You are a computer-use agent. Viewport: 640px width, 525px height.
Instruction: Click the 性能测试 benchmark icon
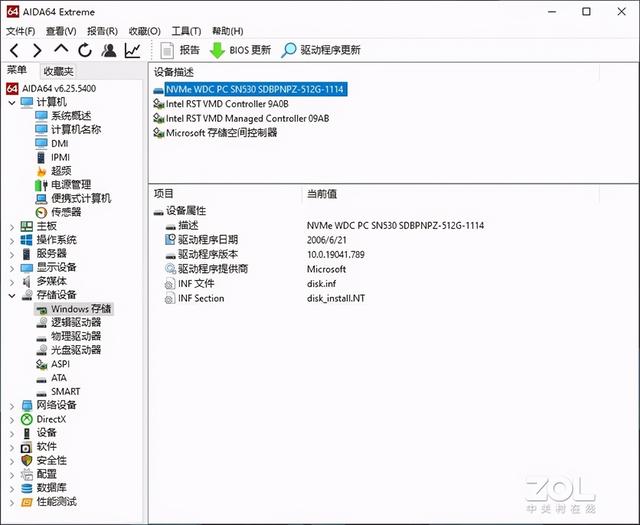click(27, 502)
